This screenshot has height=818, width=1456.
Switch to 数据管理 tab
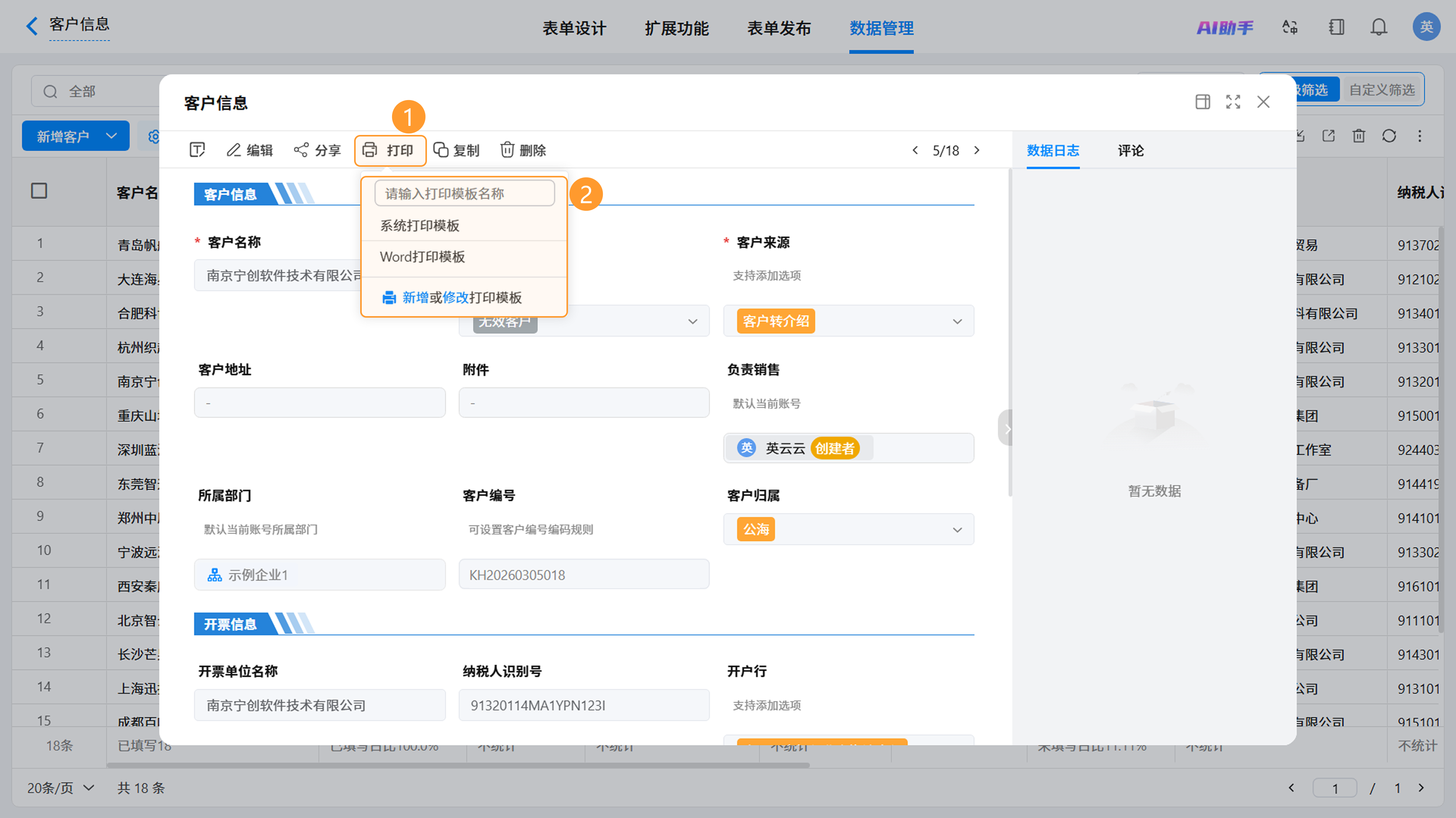pyautogui.click(x=881, y=28)
